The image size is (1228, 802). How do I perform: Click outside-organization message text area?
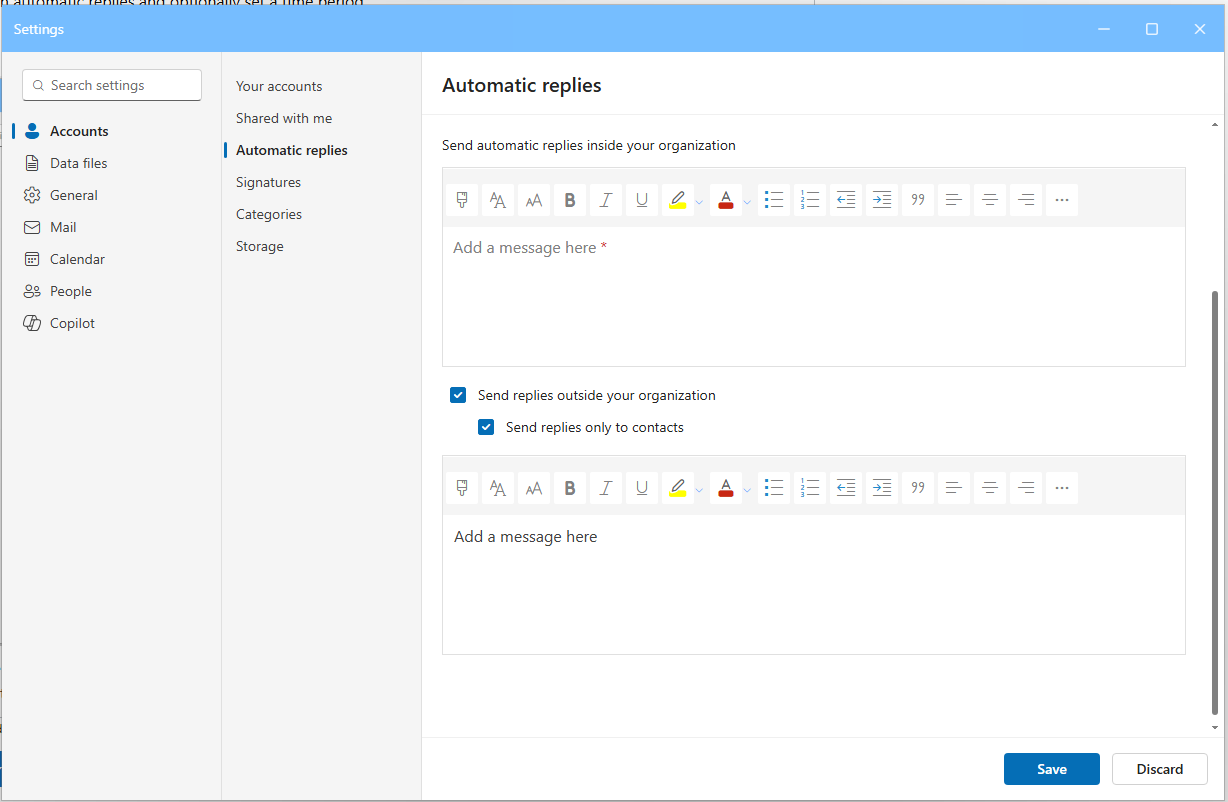coord(814,584)
